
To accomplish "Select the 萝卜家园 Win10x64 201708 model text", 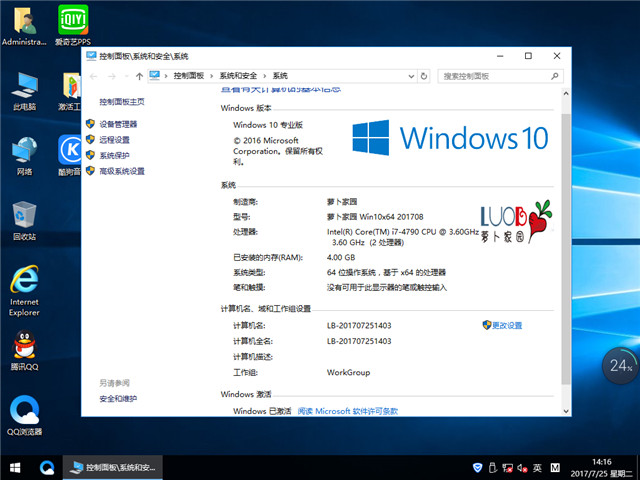I will click(x=375, y=217).
